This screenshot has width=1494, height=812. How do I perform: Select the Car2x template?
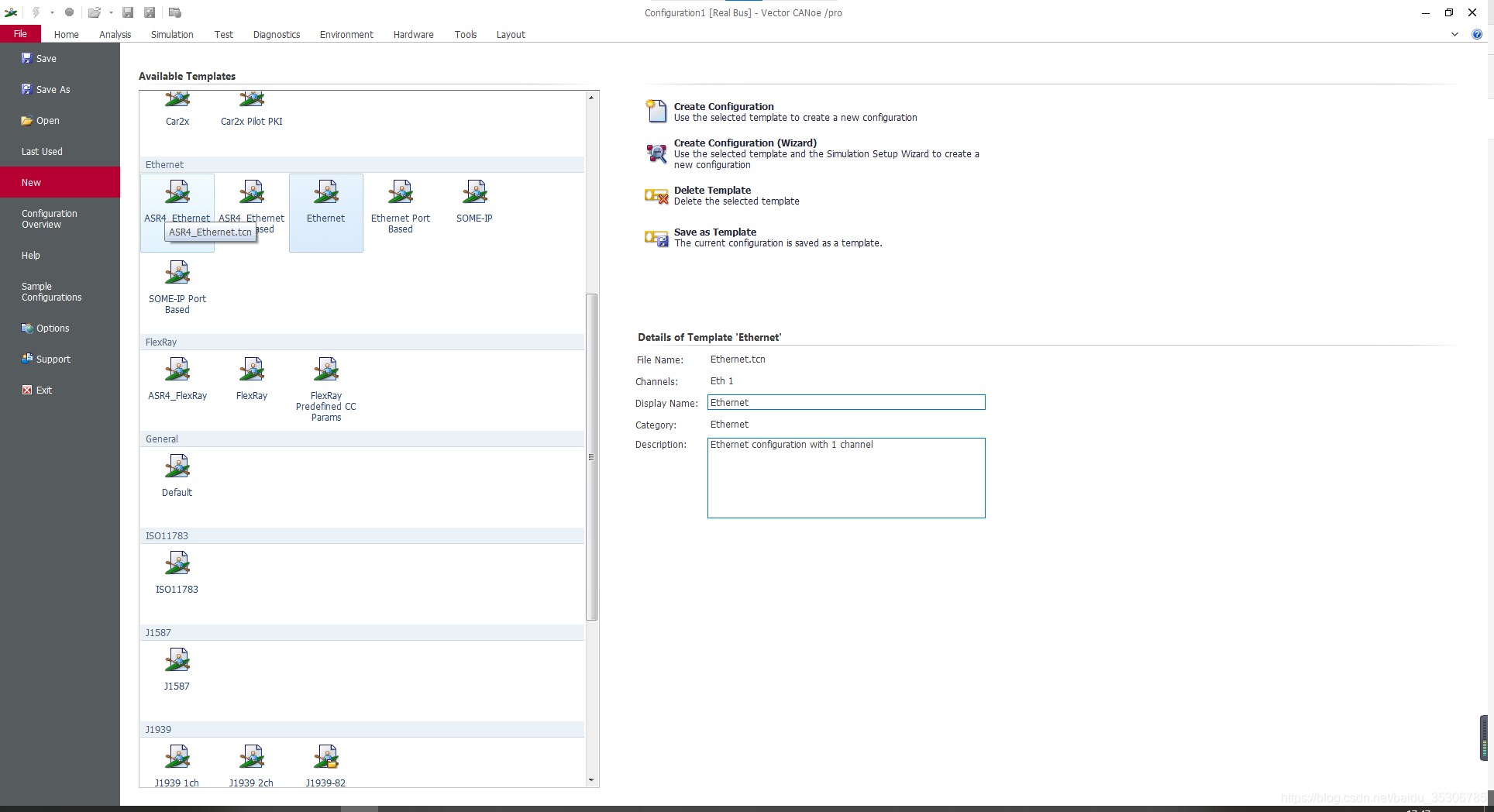[x=177, y=109]
